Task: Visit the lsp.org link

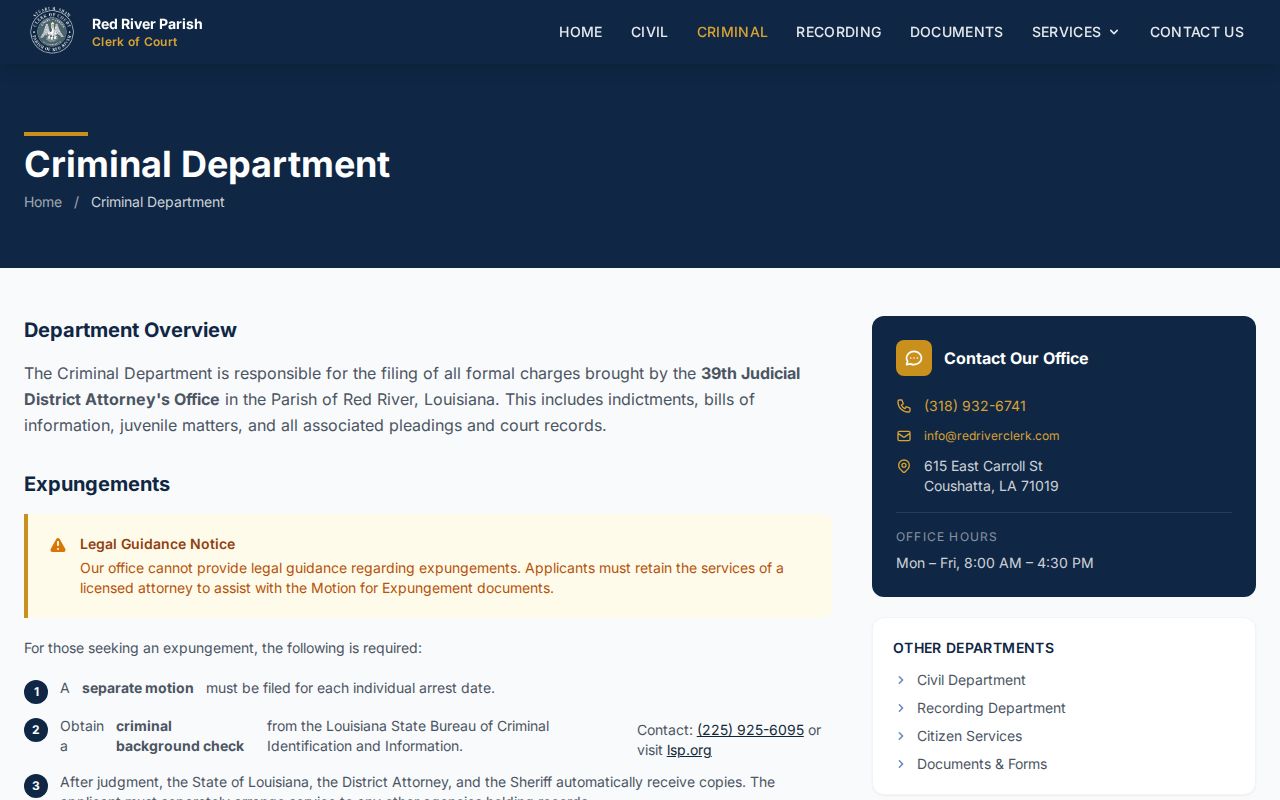Action: (x=689, y=750)
